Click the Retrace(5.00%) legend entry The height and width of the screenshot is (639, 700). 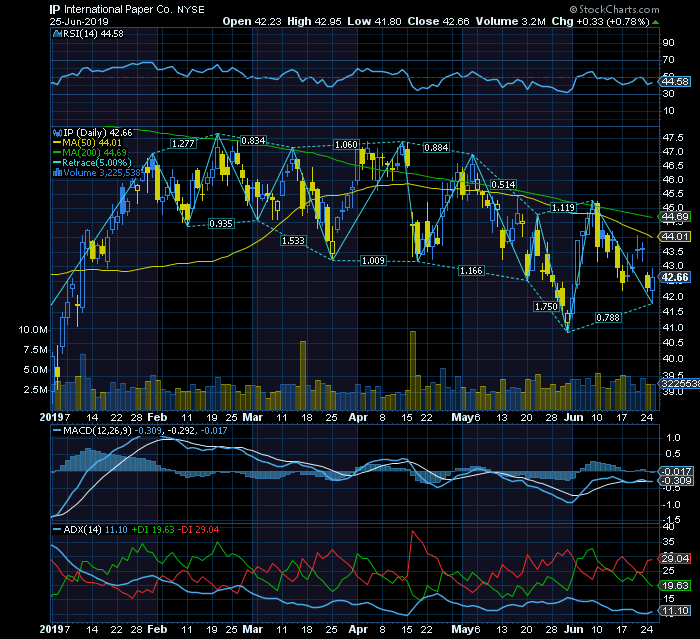(x=92, y=163)
